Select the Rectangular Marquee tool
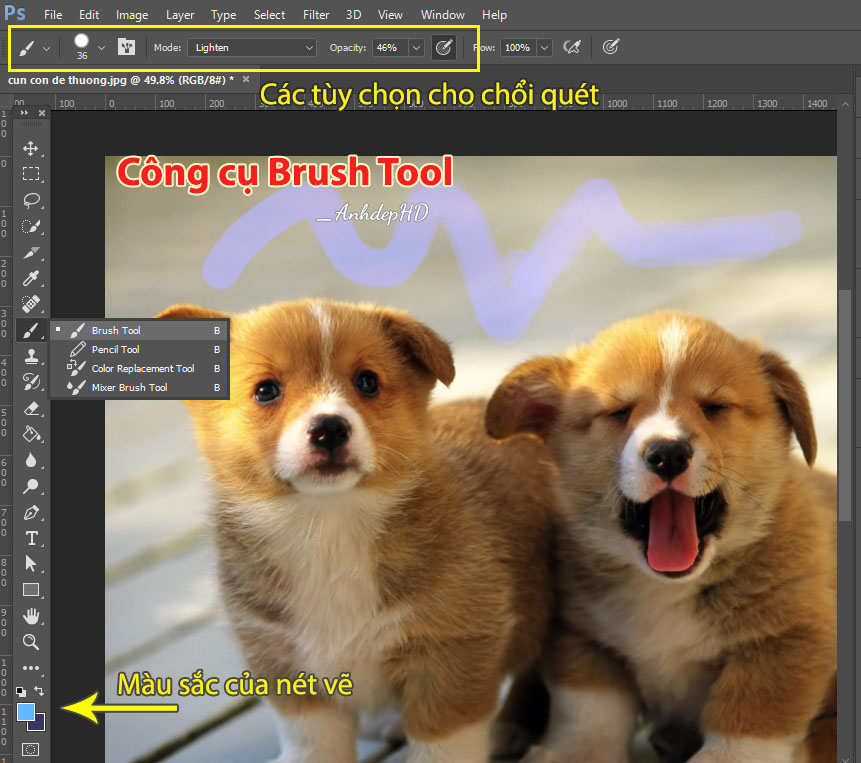The height and width of the screenshot is (763, 861). pos(31,174)
